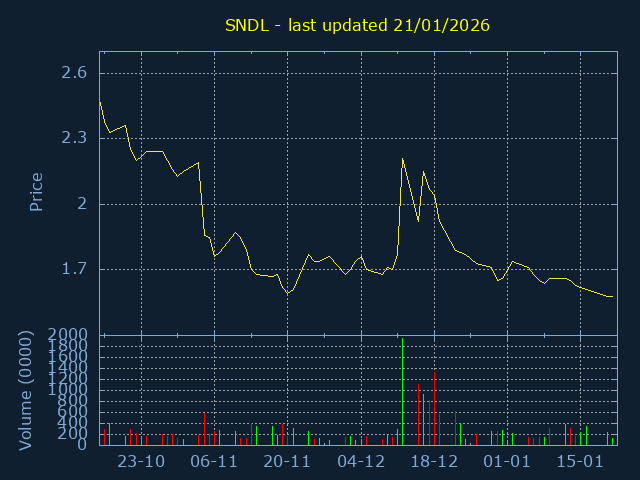Image resolution: width=640 pixels, height=480 pixels.
Task: Click the rightmost end of price line
Action: tap(612, 296)
